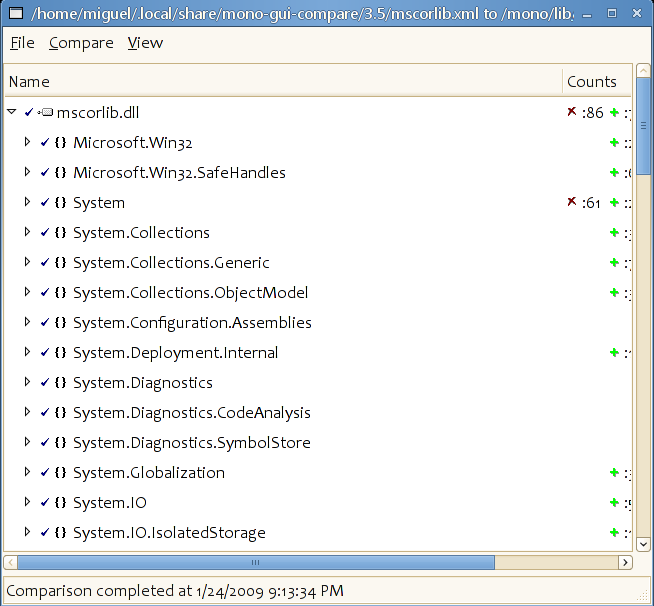Image resolution: width=654 pixels, height=606 pixels.
Task: Open the View menu
Action: [145, 43]
